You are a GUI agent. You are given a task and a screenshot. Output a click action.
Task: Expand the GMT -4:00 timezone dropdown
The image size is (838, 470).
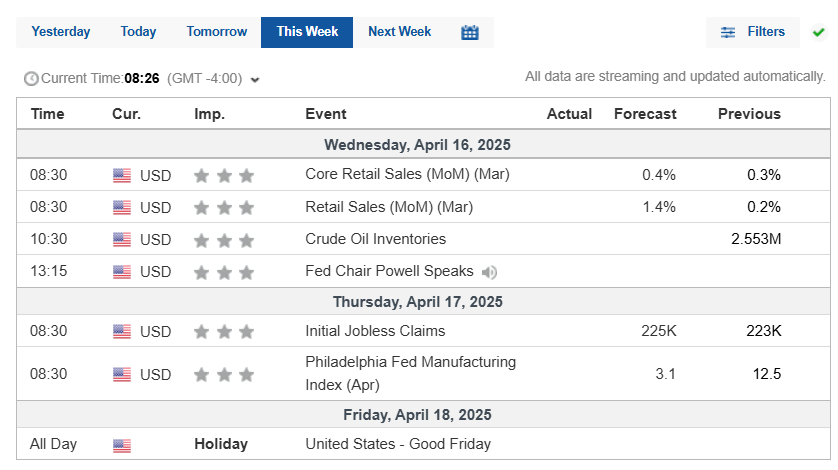[255, 79]
